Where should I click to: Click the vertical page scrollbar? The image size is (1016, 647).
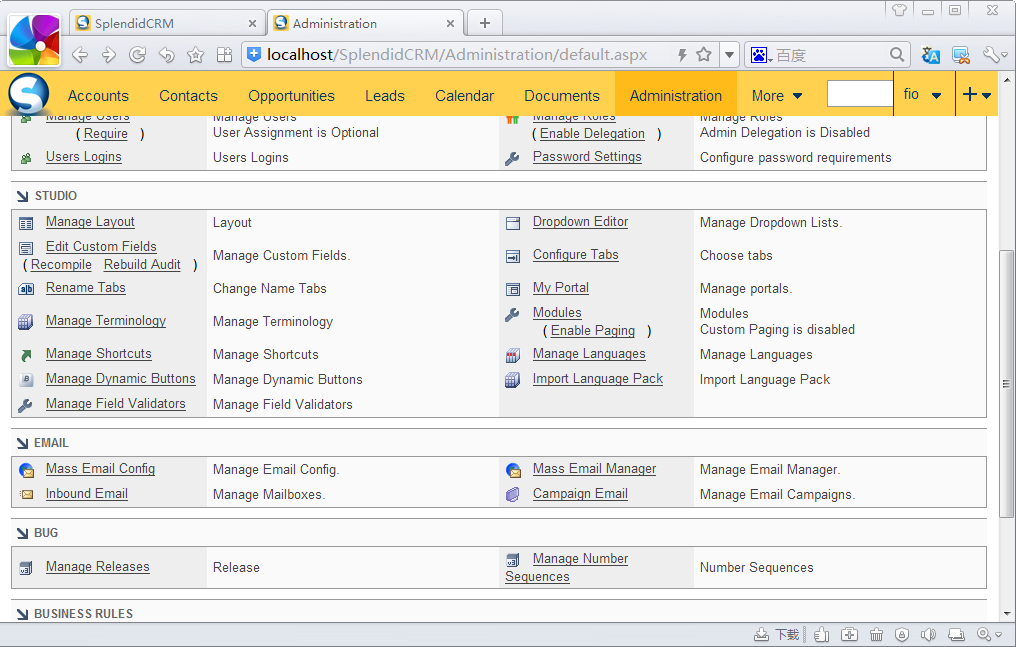pos(1006,383)
